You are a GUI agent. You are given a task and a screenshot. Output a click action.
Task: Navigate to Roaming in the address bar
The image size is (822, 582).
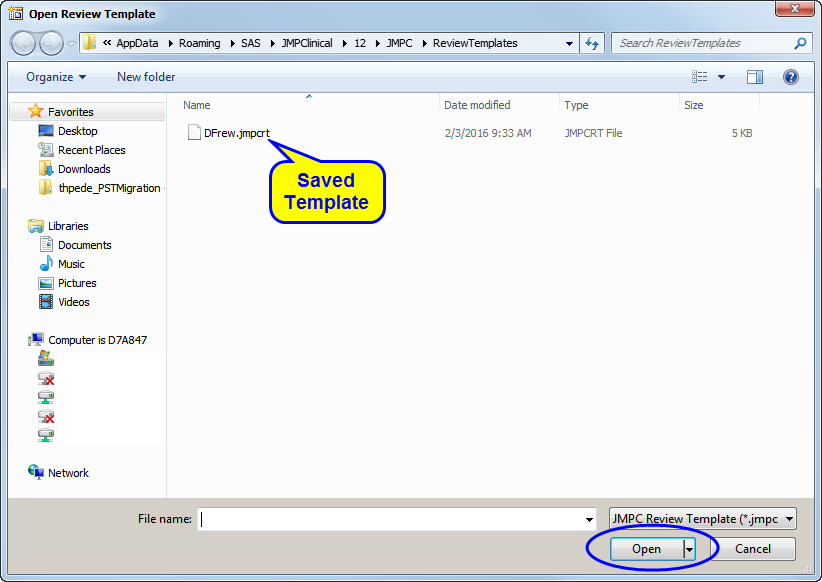[199, 43]
